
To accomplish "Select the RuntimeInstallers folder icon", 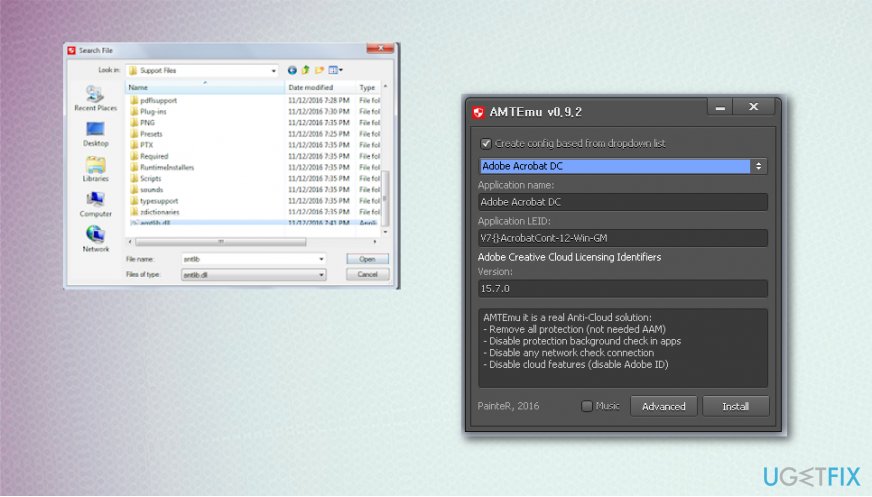I will pos(134,167).
